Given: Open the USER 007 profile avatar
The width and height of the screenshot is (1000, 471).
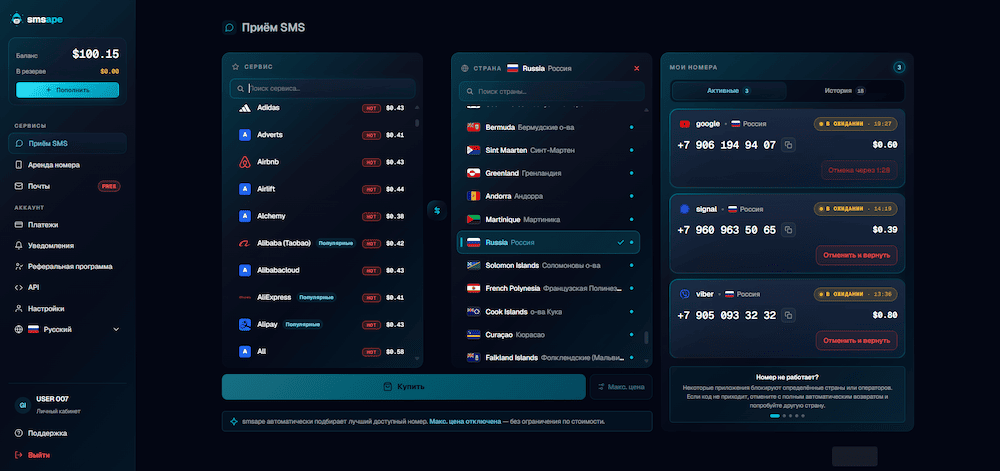Looking at the screenshot, I should point(22,404).
